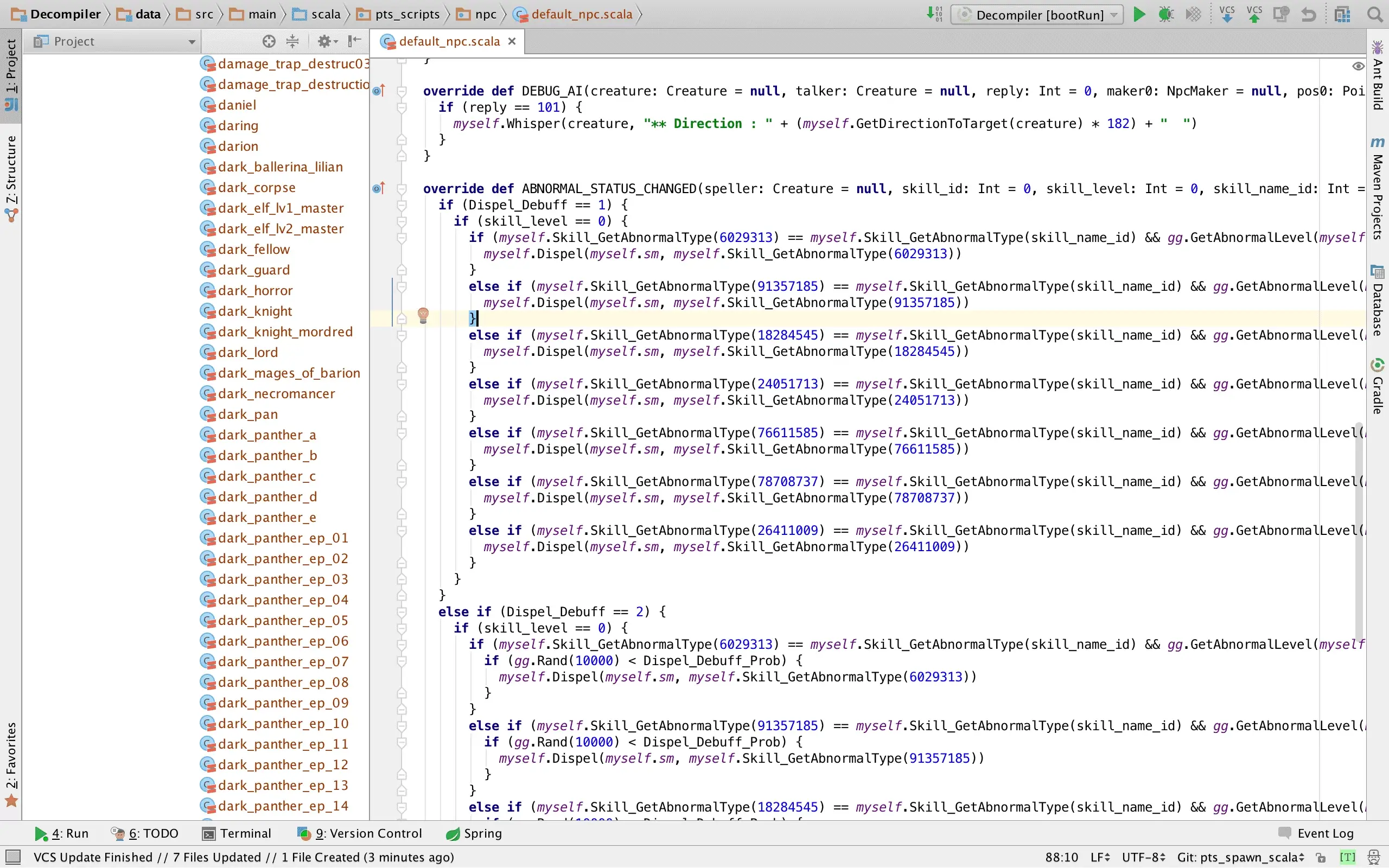
Task: Close the default_npc.scala tab
Action: pos(512,41)
